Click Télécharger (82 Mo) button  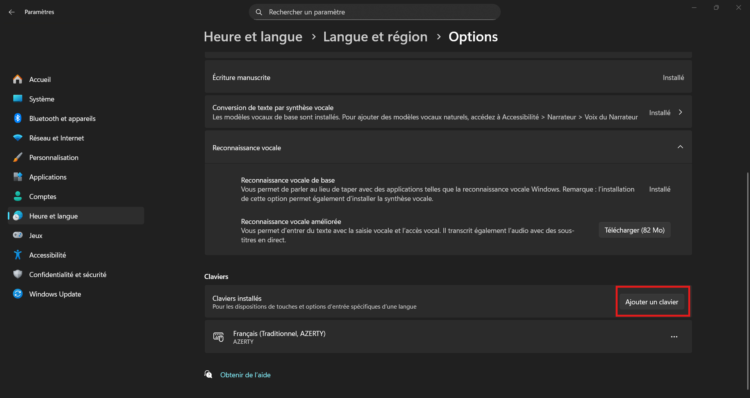coord(634,230)
